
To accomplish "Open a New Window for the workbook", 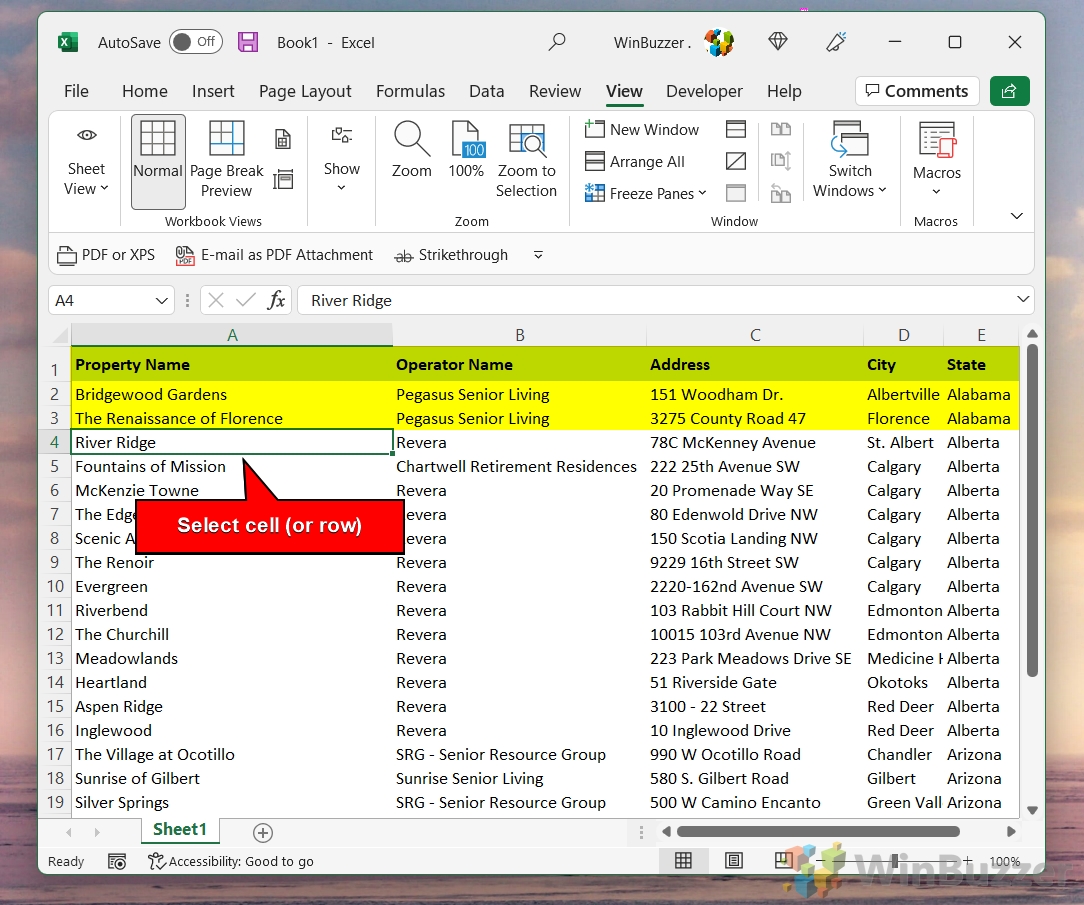I will 643,129.
